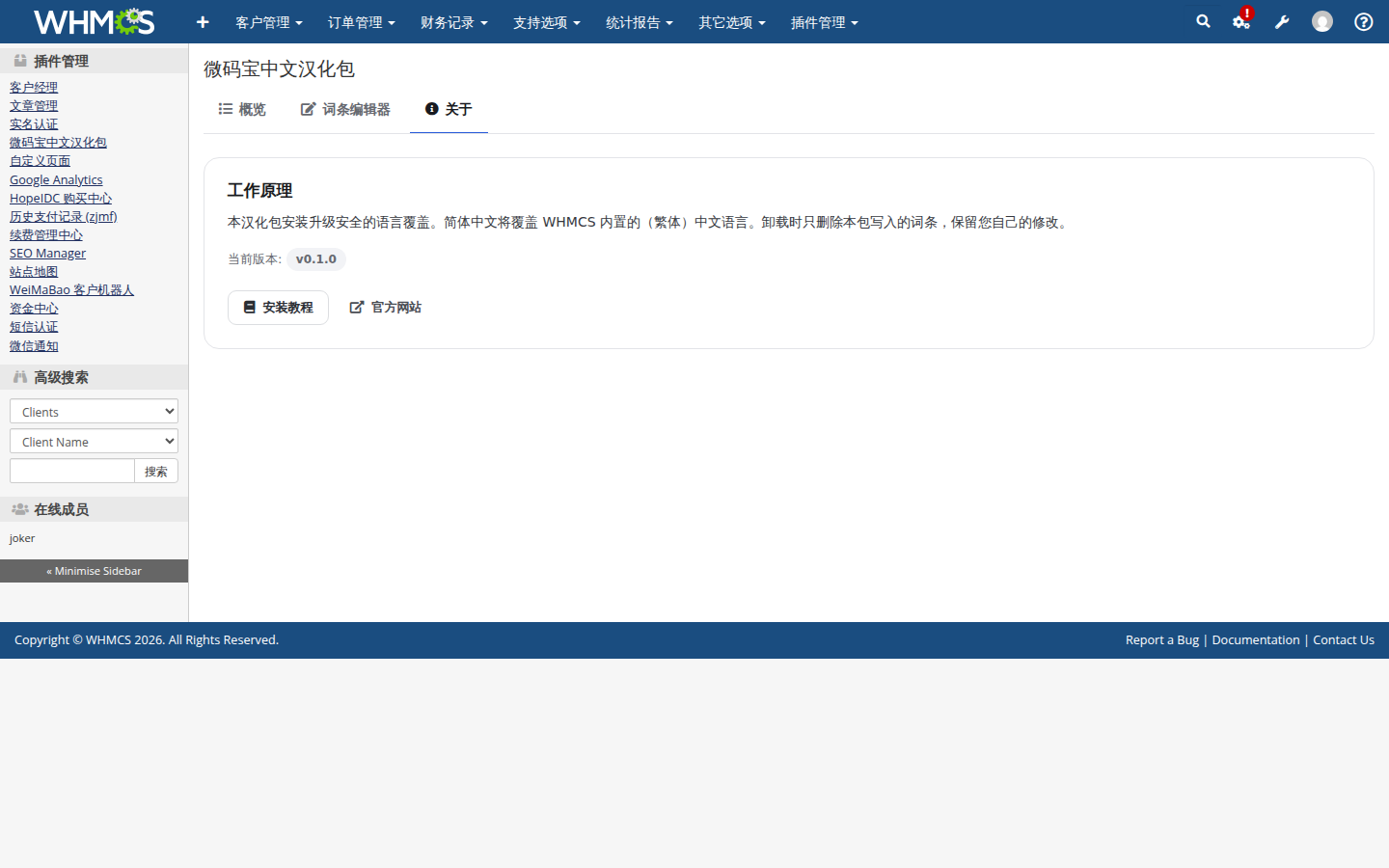Focus the advanced search text field

tap(72, 471)
